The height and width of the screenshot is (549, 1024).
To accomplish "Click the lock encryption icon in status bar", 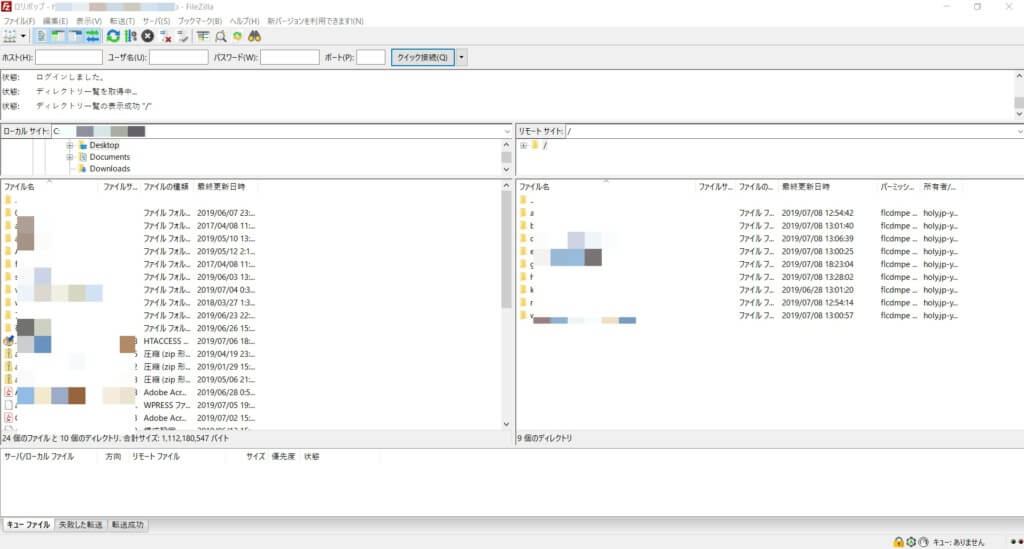I will click(898, 541).
